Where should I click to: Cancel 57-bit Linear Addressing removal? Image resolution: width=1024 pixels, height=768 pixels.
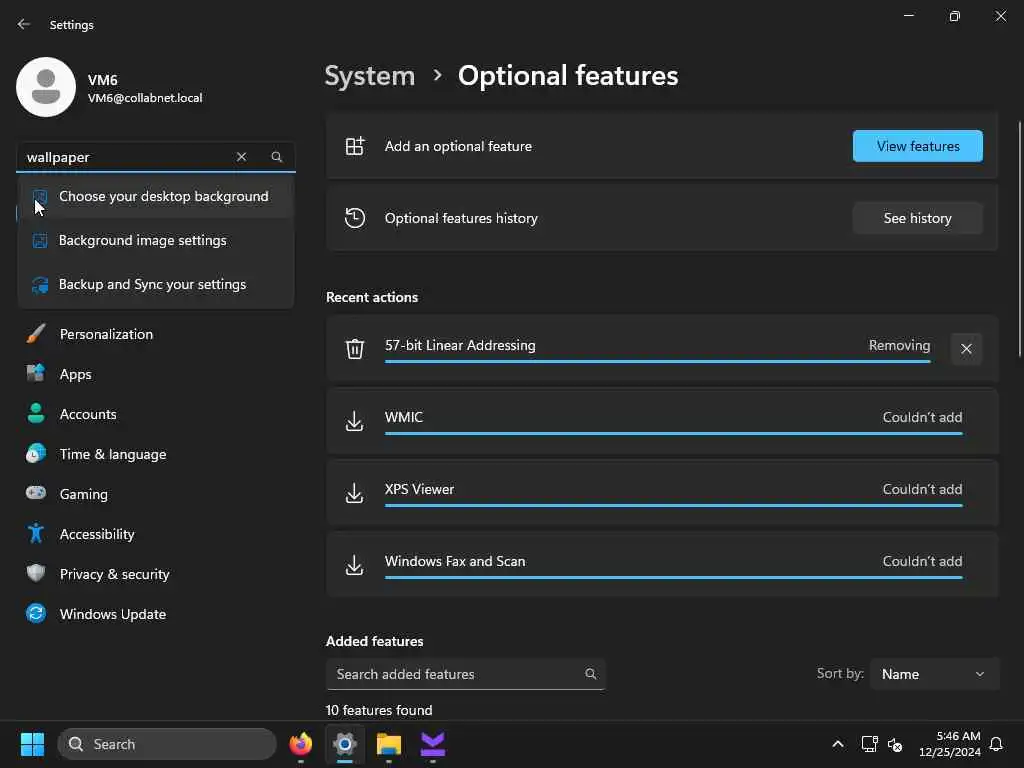(x=966, y=349)
